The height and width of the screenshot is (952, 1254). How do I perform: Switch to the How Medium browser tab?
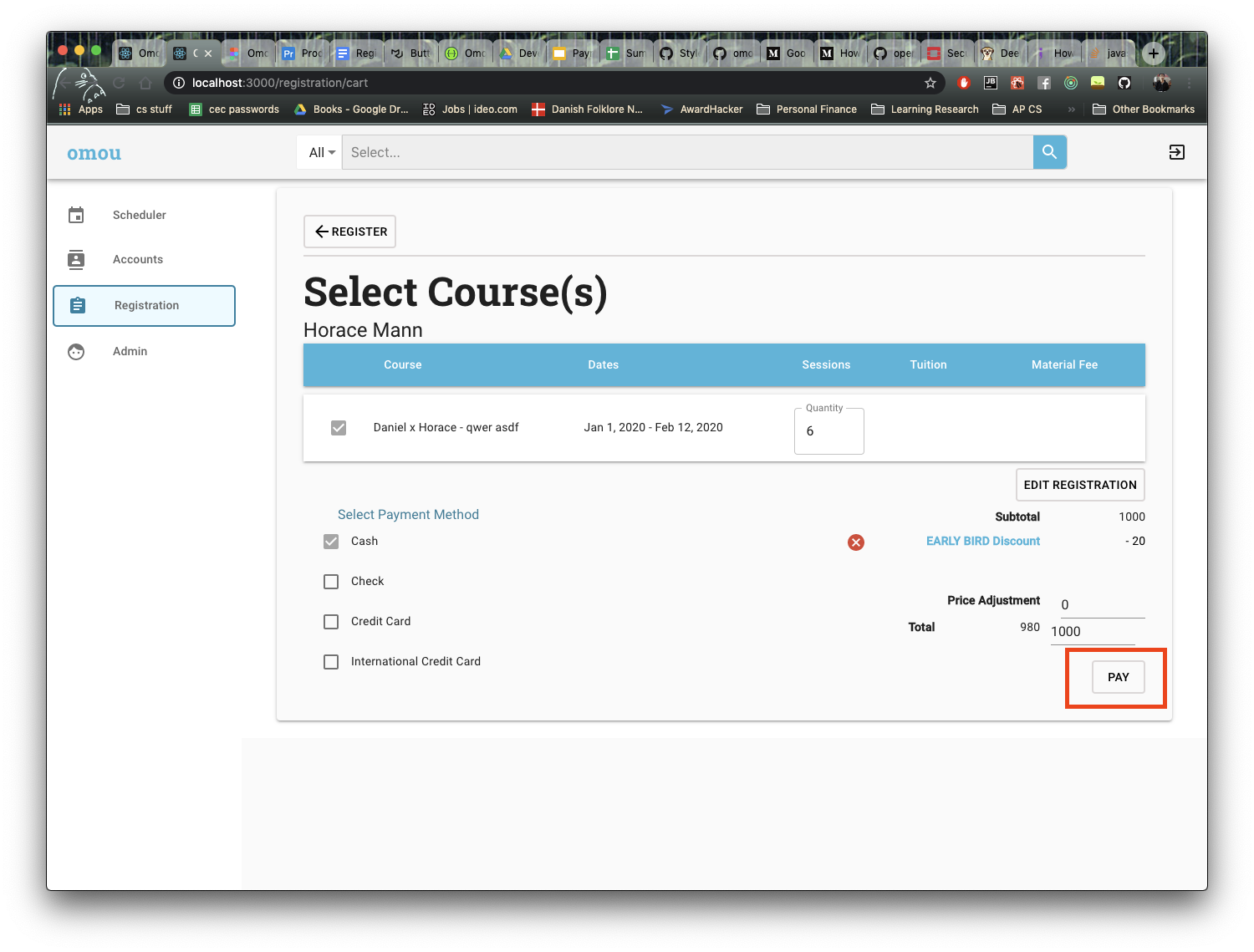(840, 53)
